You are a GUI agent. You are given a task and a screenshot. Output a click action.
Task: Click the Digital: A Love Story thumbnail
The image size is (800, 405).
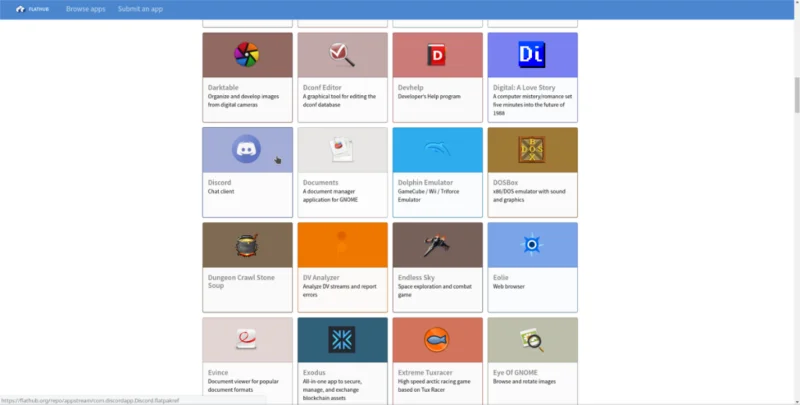click(x=533, y=55)
